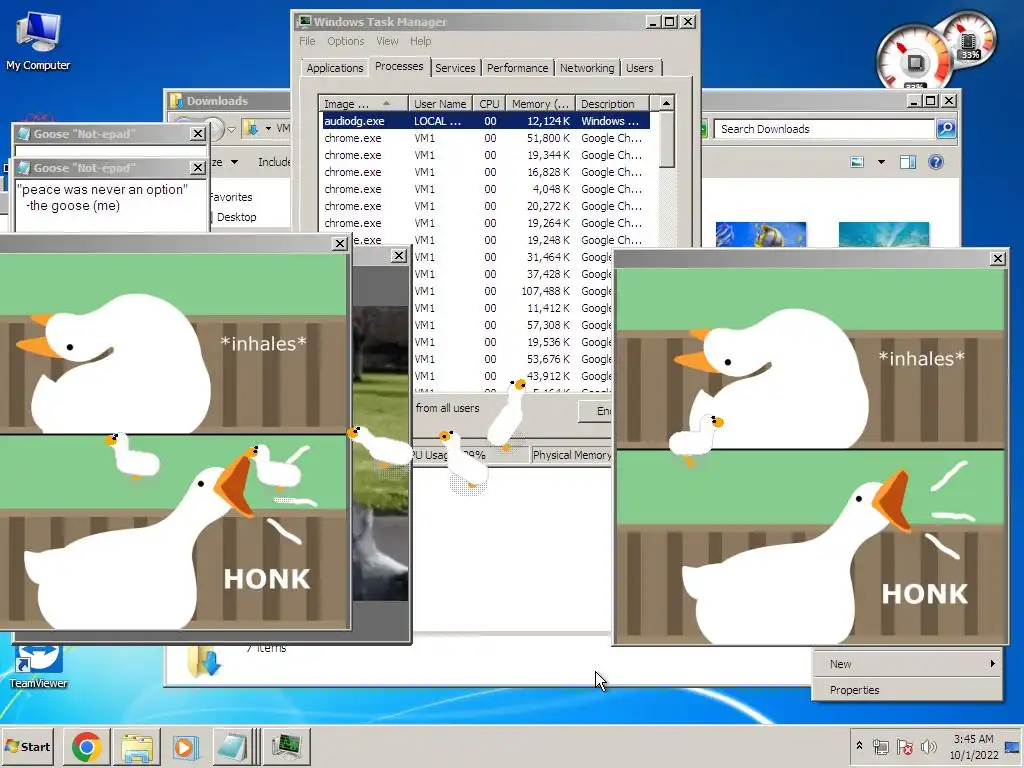This screenshot has height=768, width=1024.
Task: Close the peace was never an option notepad
Action: point(198,168)
